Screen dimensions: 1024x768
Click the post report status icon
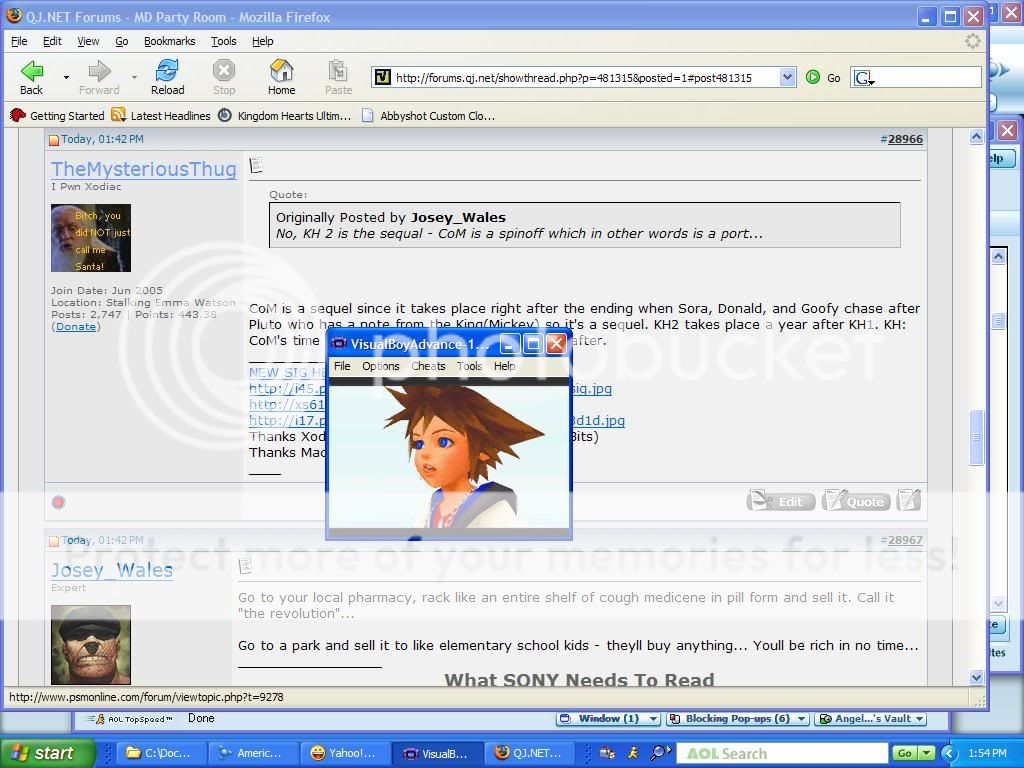pos(58,502)
